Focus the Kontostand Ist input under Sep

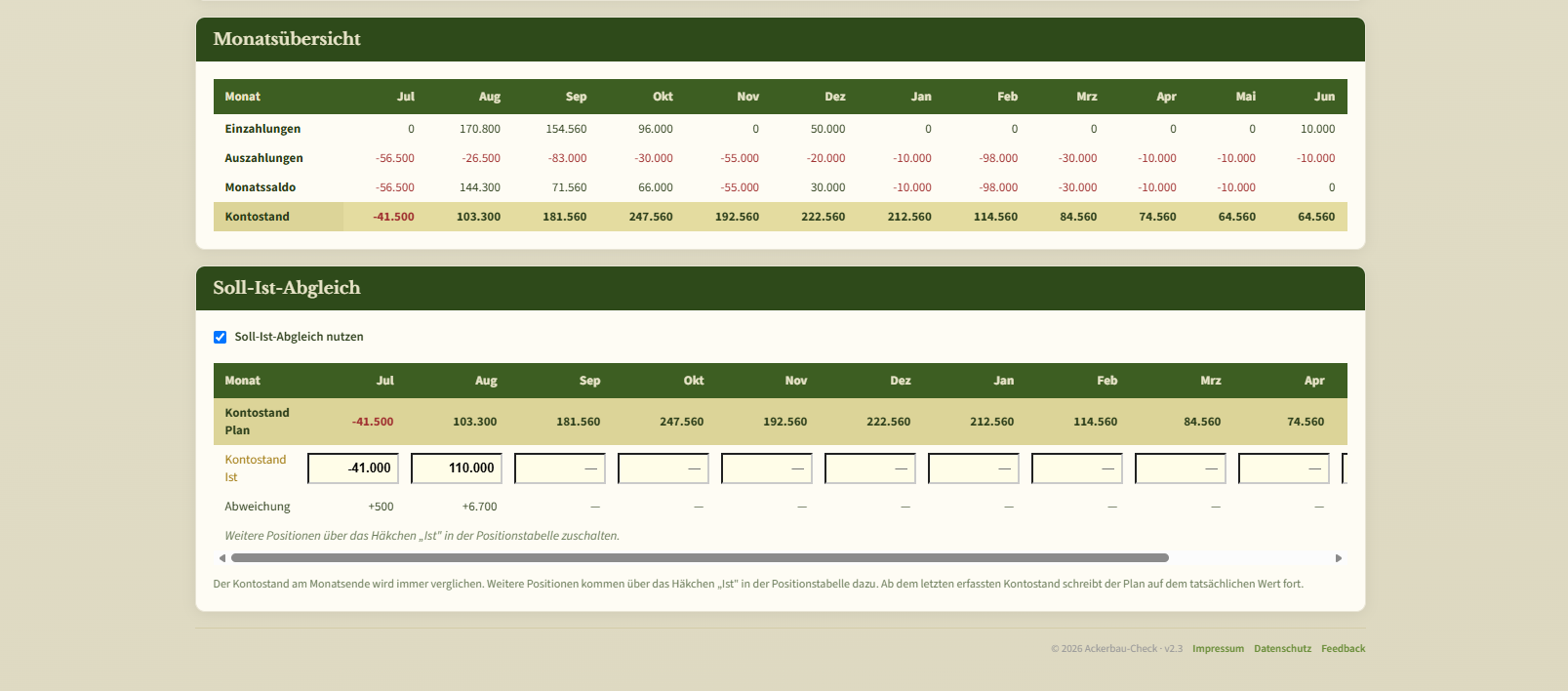[560, 468]
